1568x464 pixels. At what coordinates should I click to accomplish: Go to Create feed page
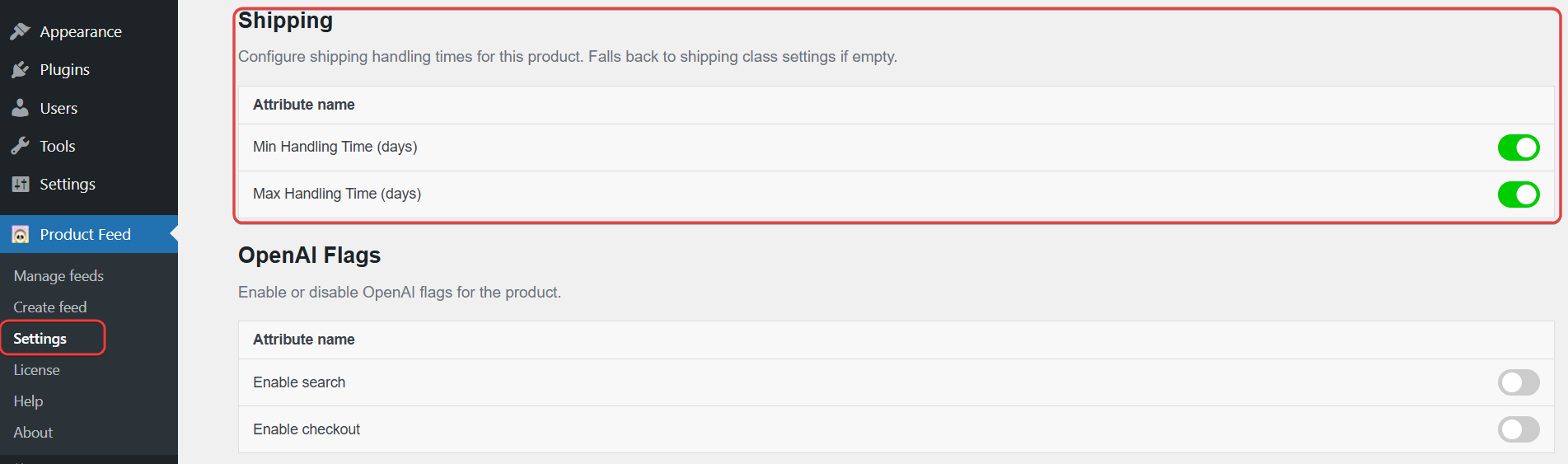[50, 307]
